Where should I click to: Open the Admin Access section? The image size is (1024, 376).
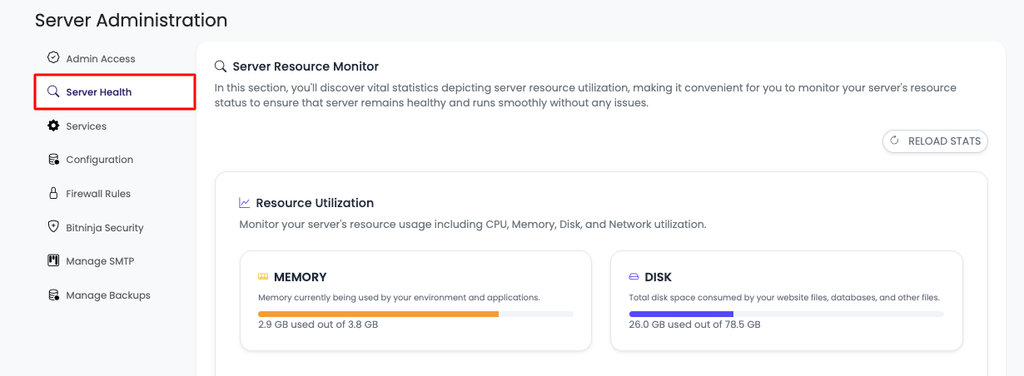[100, 59]
